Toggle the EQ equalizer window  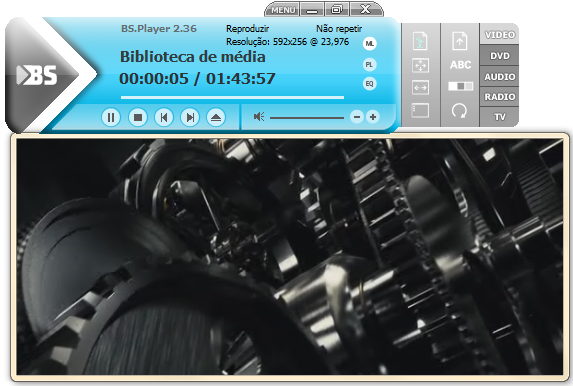(x=369, y=84)
